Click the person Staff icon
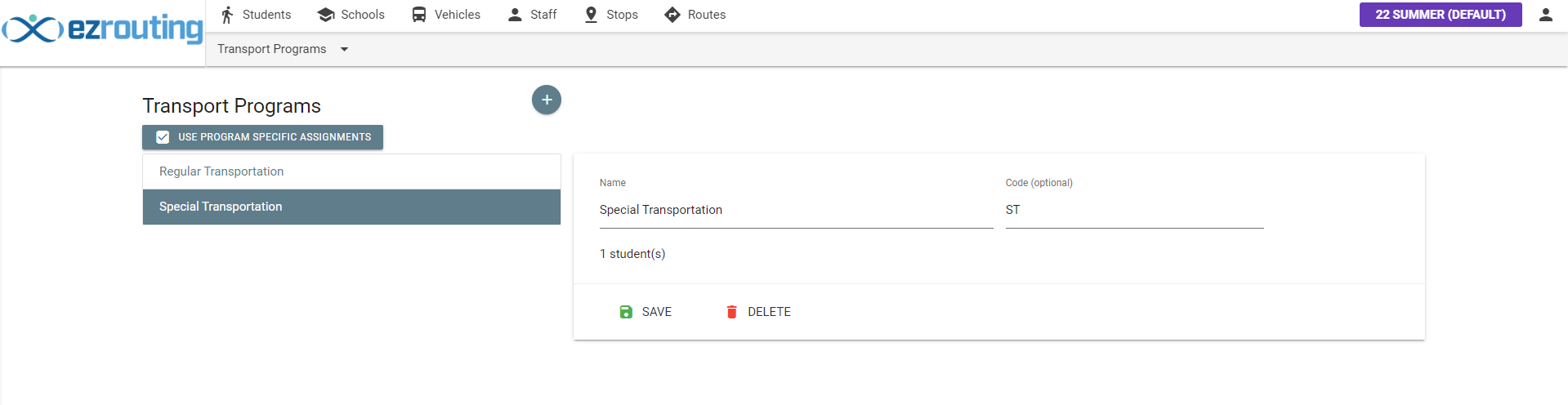Screen dimensions: 1568x405 pos(515,15)
